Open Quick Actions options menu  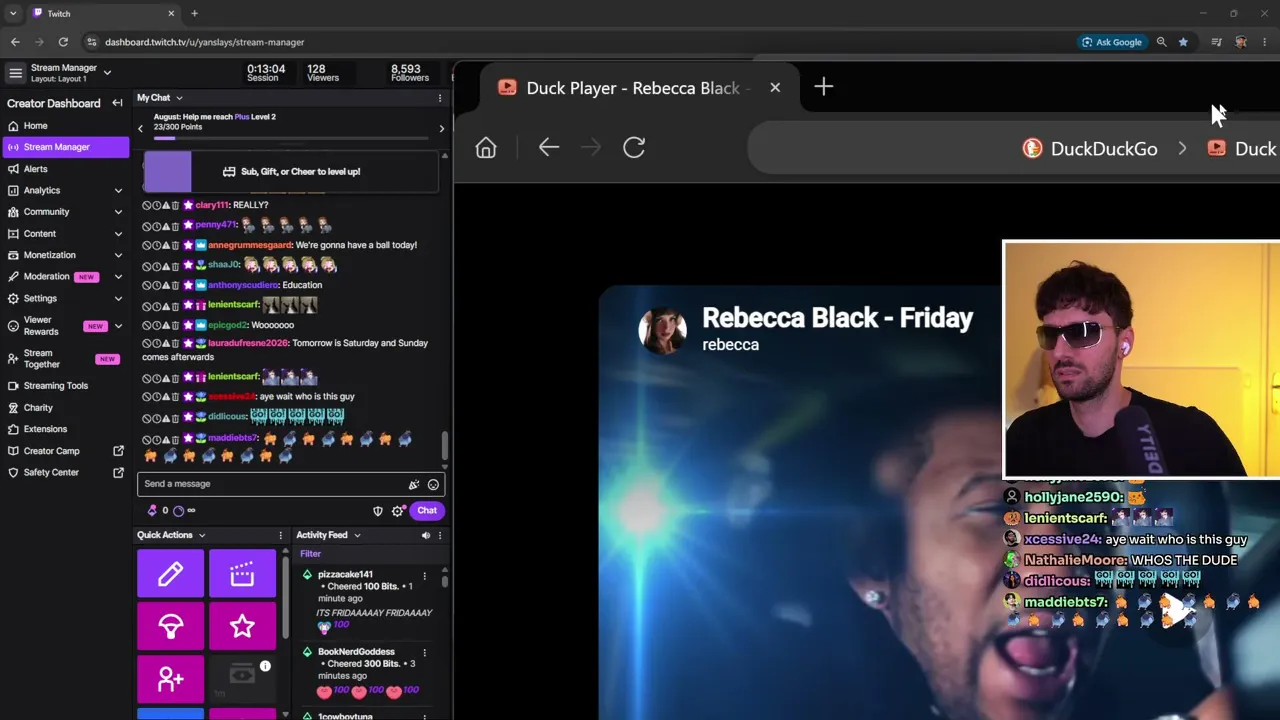coord(281,536)
